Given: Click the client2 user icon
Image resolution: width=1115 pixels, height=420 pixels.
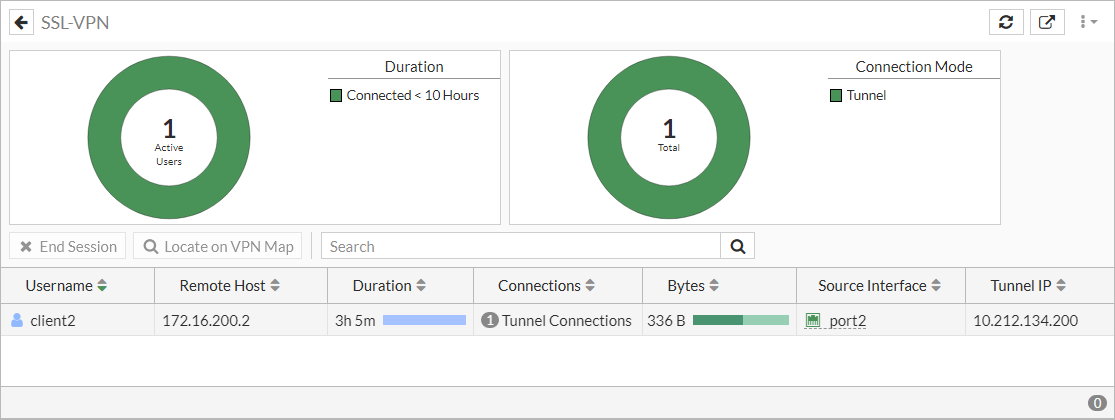Looking at the screenshot, I should pyautogui.click(x=17, y=321).
